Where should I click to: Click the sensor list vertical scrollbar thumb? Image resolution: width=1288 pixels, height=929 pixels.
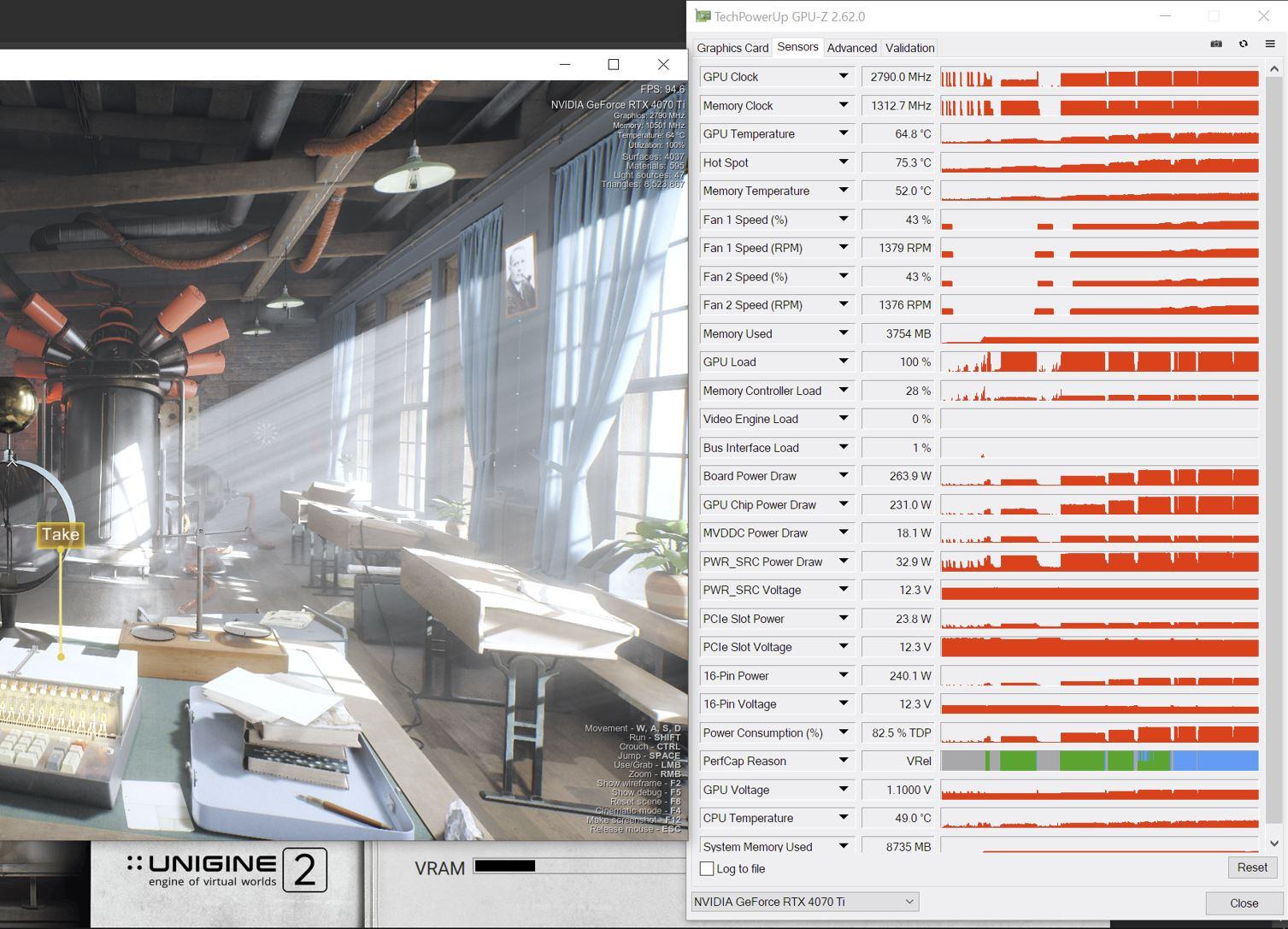(1274, 451)
